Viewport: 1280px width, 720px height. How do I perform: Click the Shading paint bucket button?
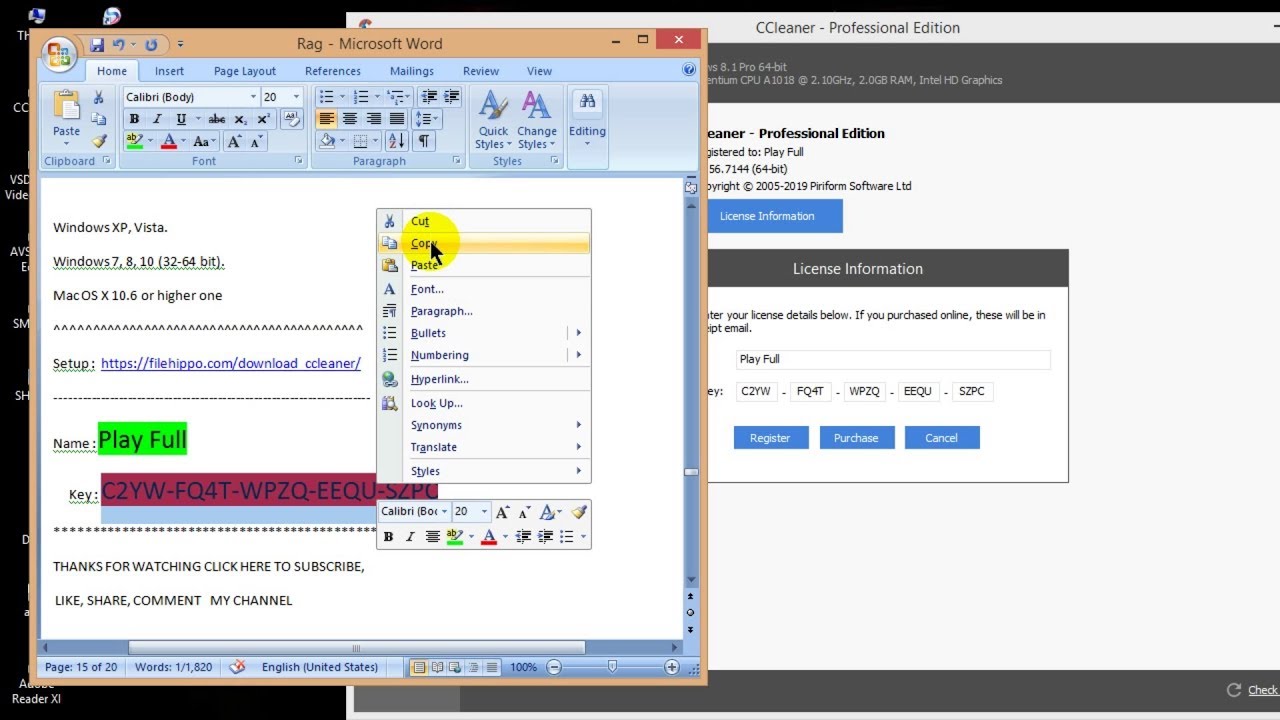(x=329, y=142)
